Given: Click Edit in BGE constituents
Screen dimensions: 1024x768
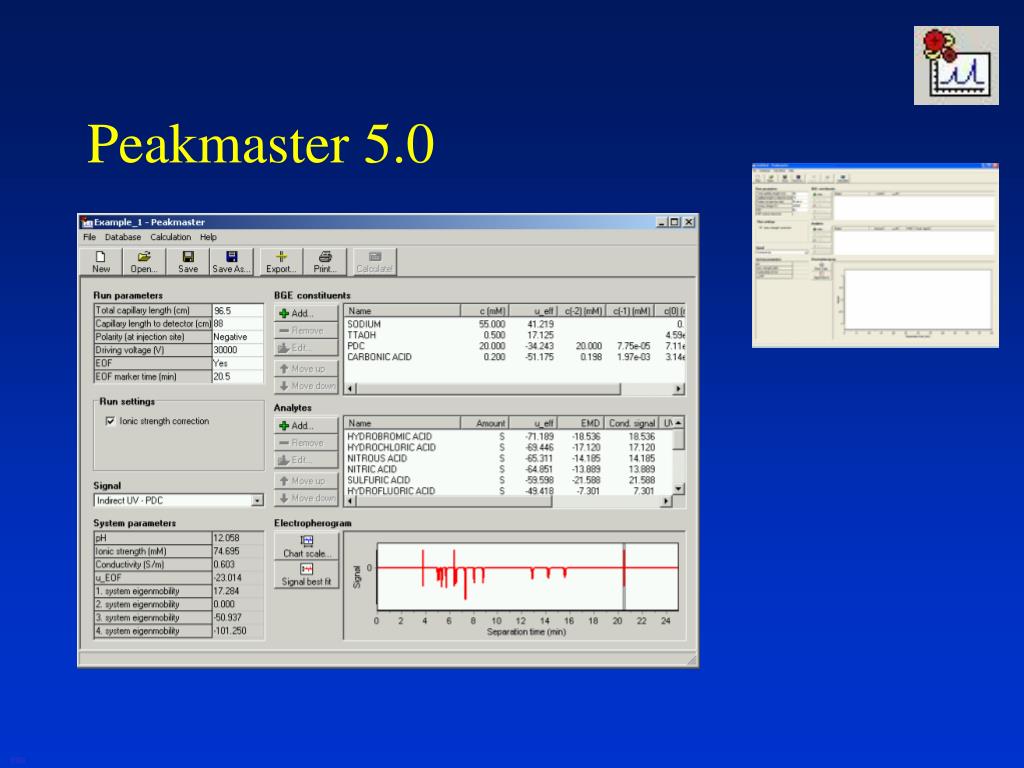Looking at the screenshot, I should pyautogui.click(x=306, y=347).
